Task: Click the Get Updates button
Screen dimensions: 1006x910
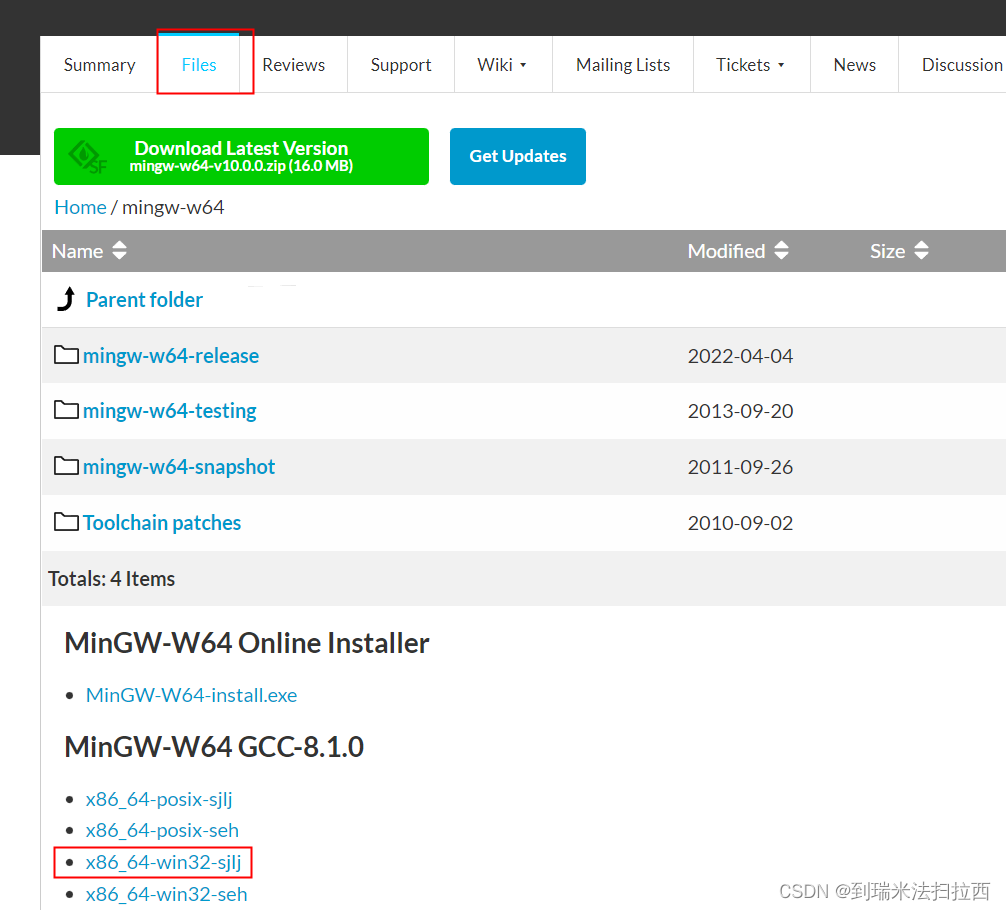Action: pyautogui.click(x=518, y=157)
